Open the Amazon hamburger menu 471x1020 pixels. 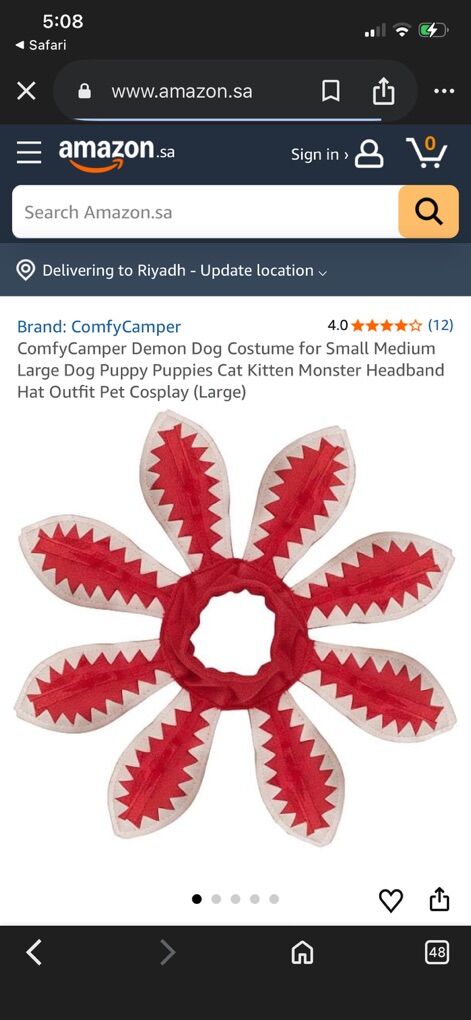pyautogui.click(x=29, y=154)
